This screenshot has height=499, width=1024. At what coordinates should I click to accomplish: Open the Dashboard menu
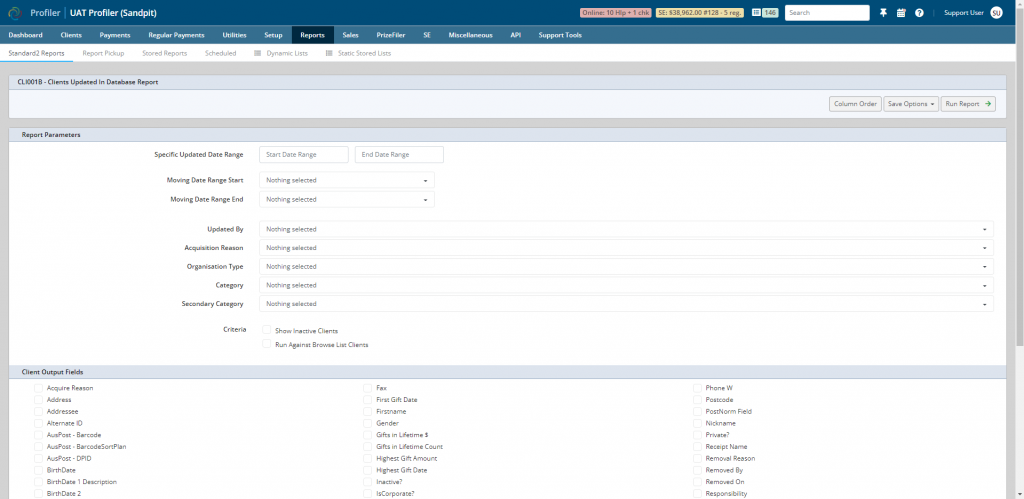(x=25, y=35)
